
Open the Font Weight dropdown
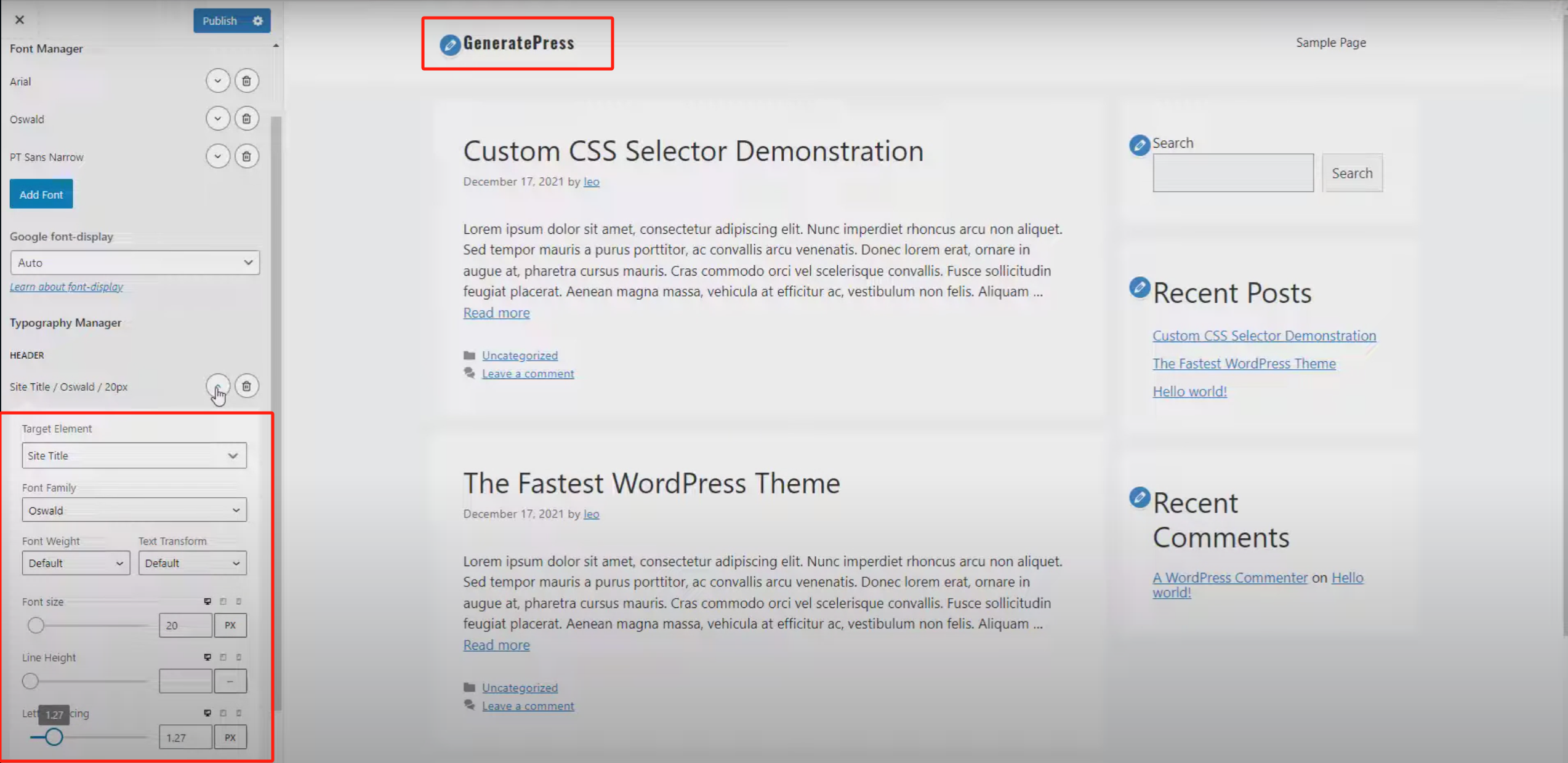click(x=75, y=562)
